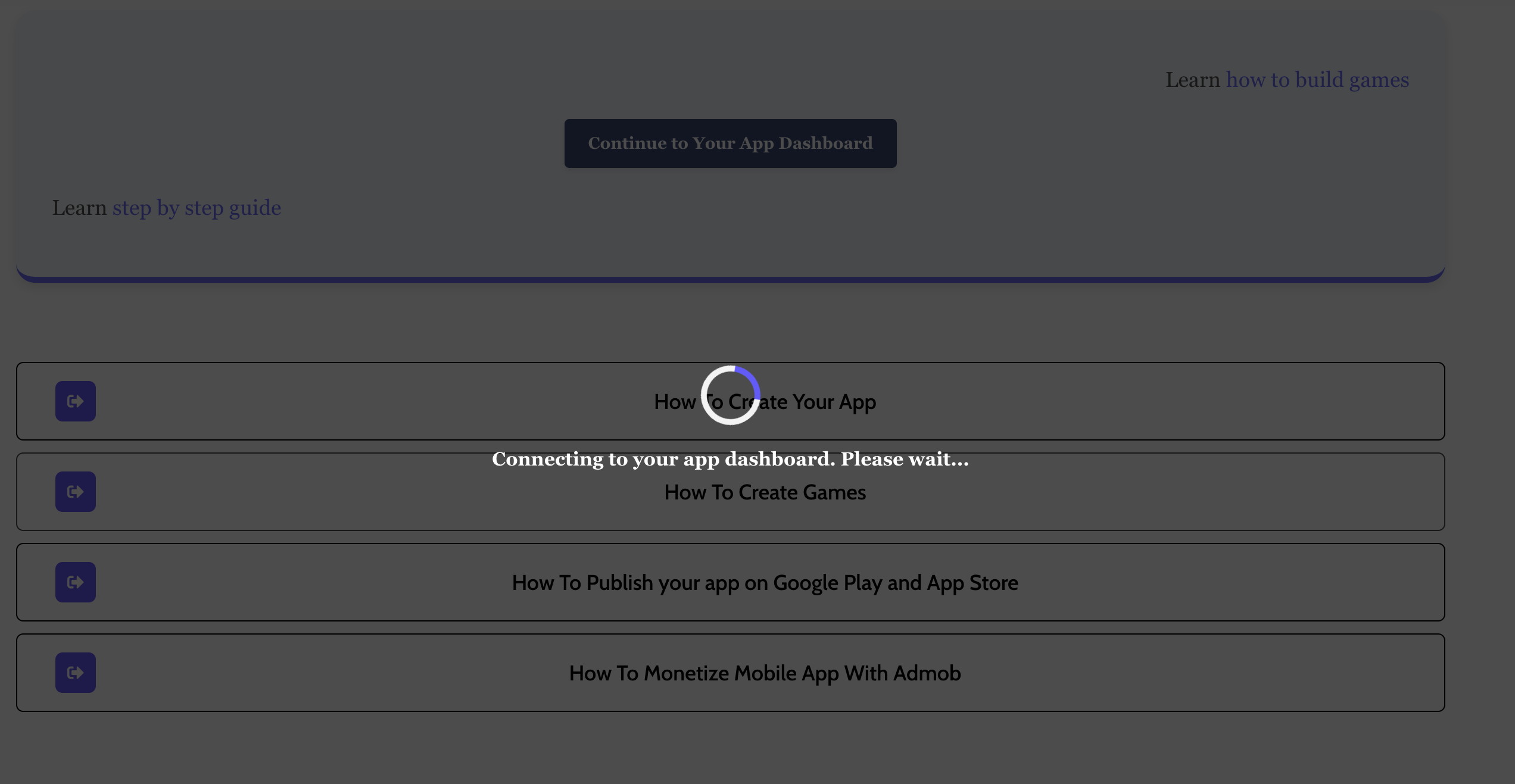
Task: Click the word 'Admob' in monetize title
Action: click(927, 673)
